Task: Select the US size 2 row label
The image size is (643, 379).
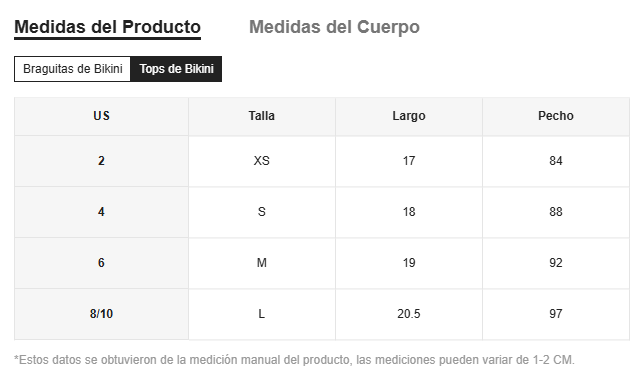Action: pyautogui.click(x=101, y=161)
